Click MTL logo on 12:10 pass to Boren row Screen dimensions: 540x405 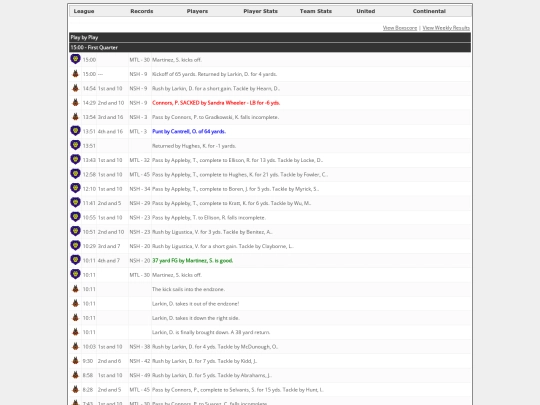pyautogui.click(x=75, y=188)
